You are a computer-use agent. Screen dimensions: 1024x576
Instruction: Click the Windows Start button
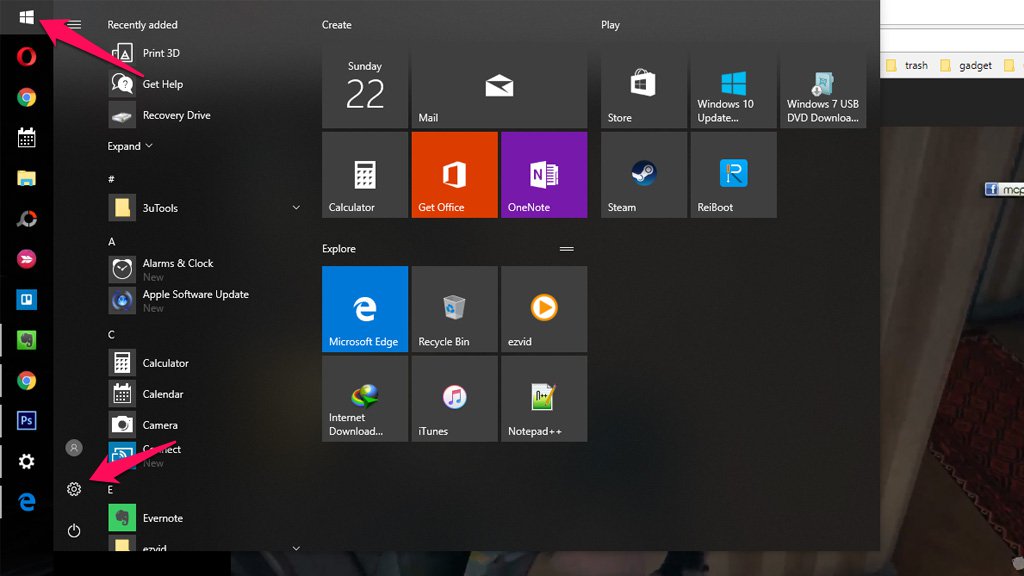(26, 17)
